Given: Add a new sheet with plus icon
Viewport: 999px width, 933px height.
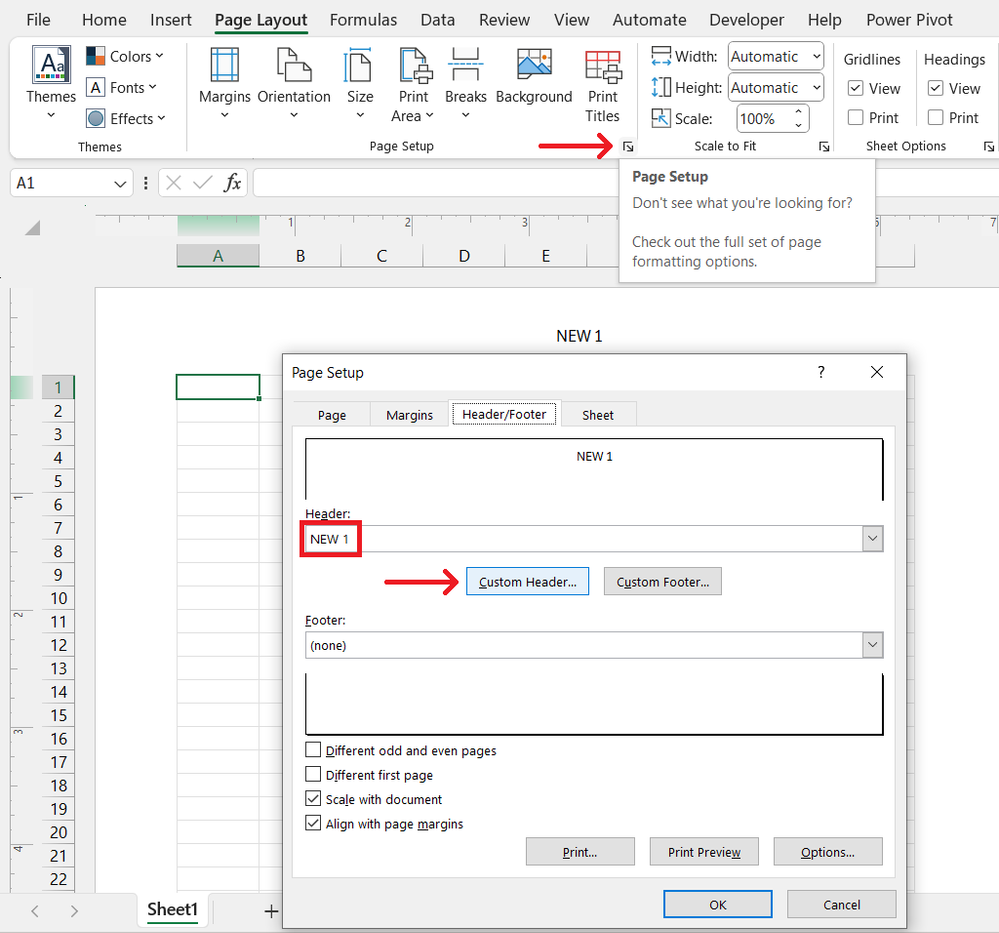Looking at the screenshot, I should (x=271, y=911).
